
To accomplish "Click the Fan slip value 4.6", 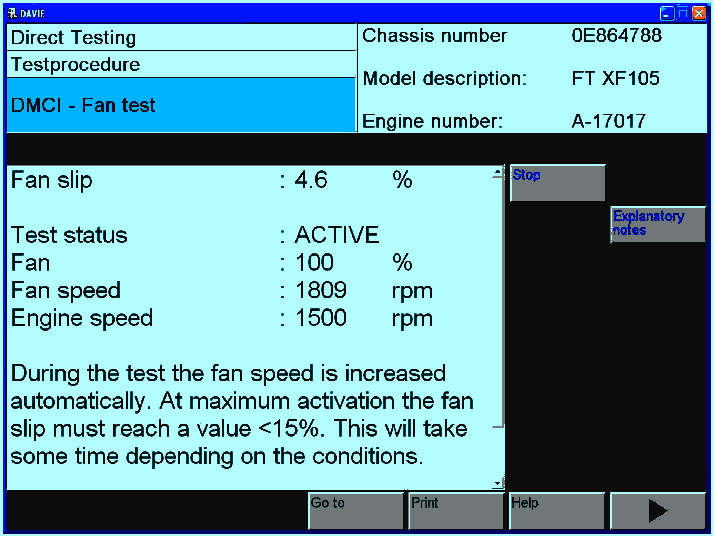I will 311,181.
